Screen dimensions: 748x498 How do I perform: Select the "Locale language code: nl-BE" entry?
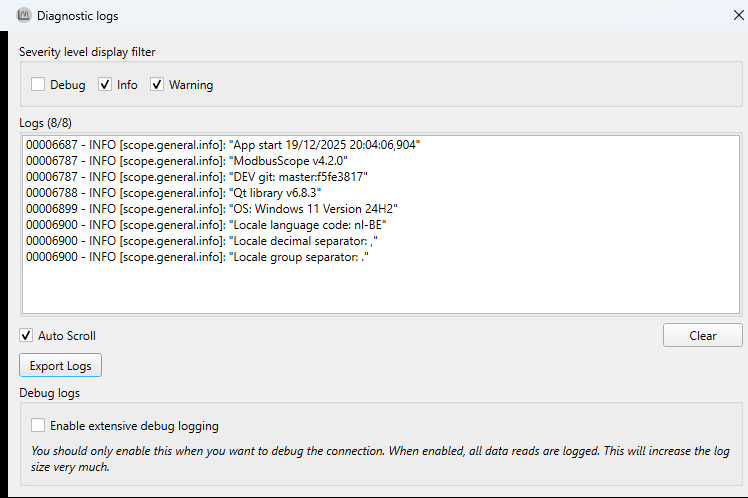point(206,225)
